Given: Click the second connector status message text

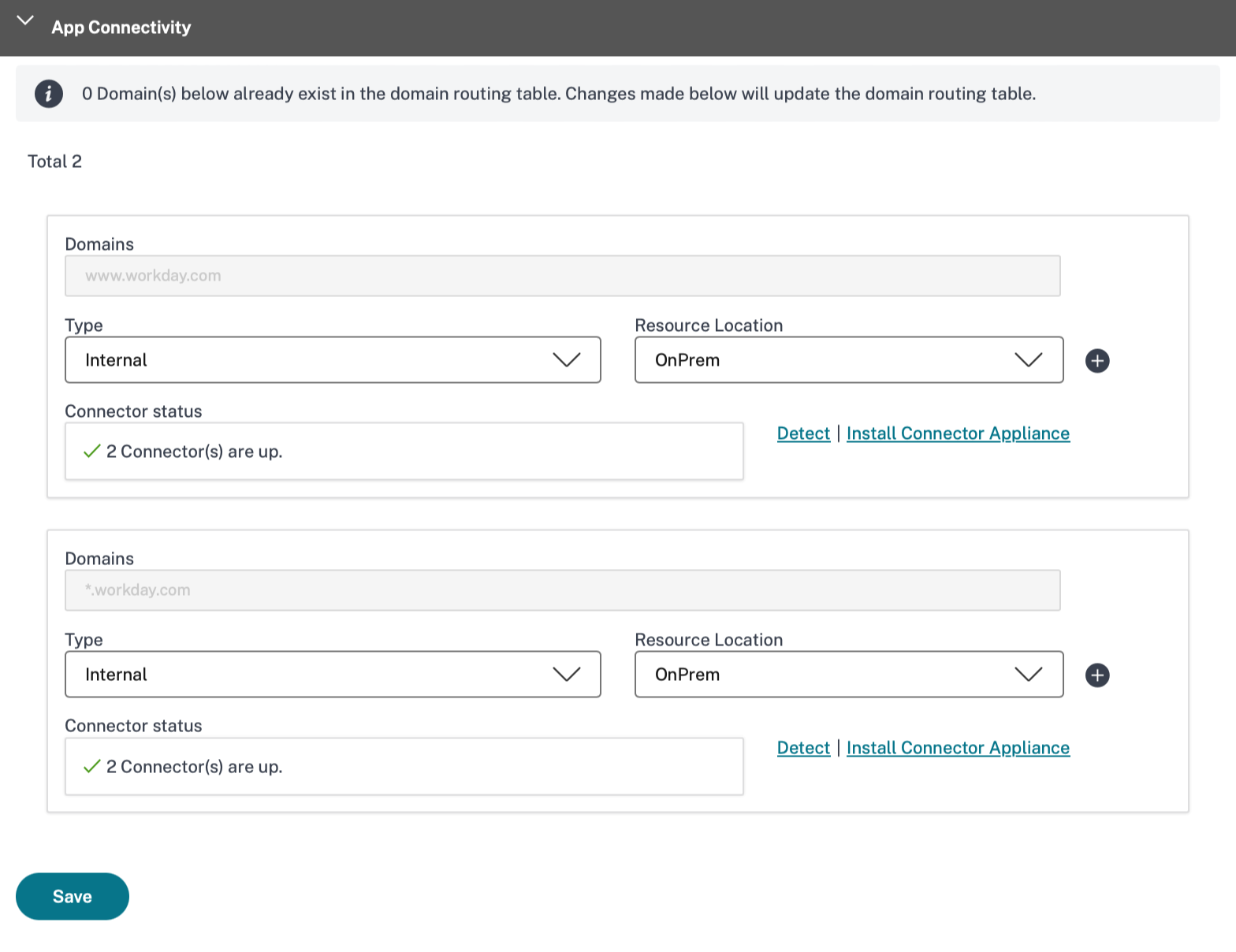Looking at the screenshot, I should 194,767.
